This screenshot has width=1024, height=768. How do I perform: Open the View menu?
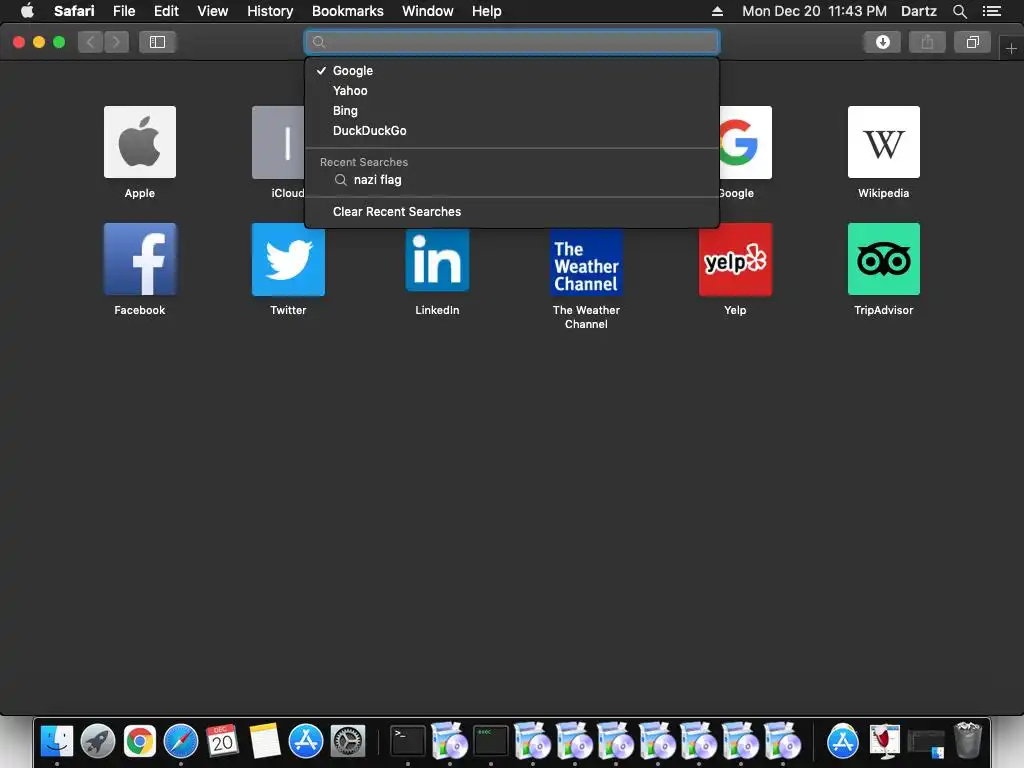(x=212, y=11)
